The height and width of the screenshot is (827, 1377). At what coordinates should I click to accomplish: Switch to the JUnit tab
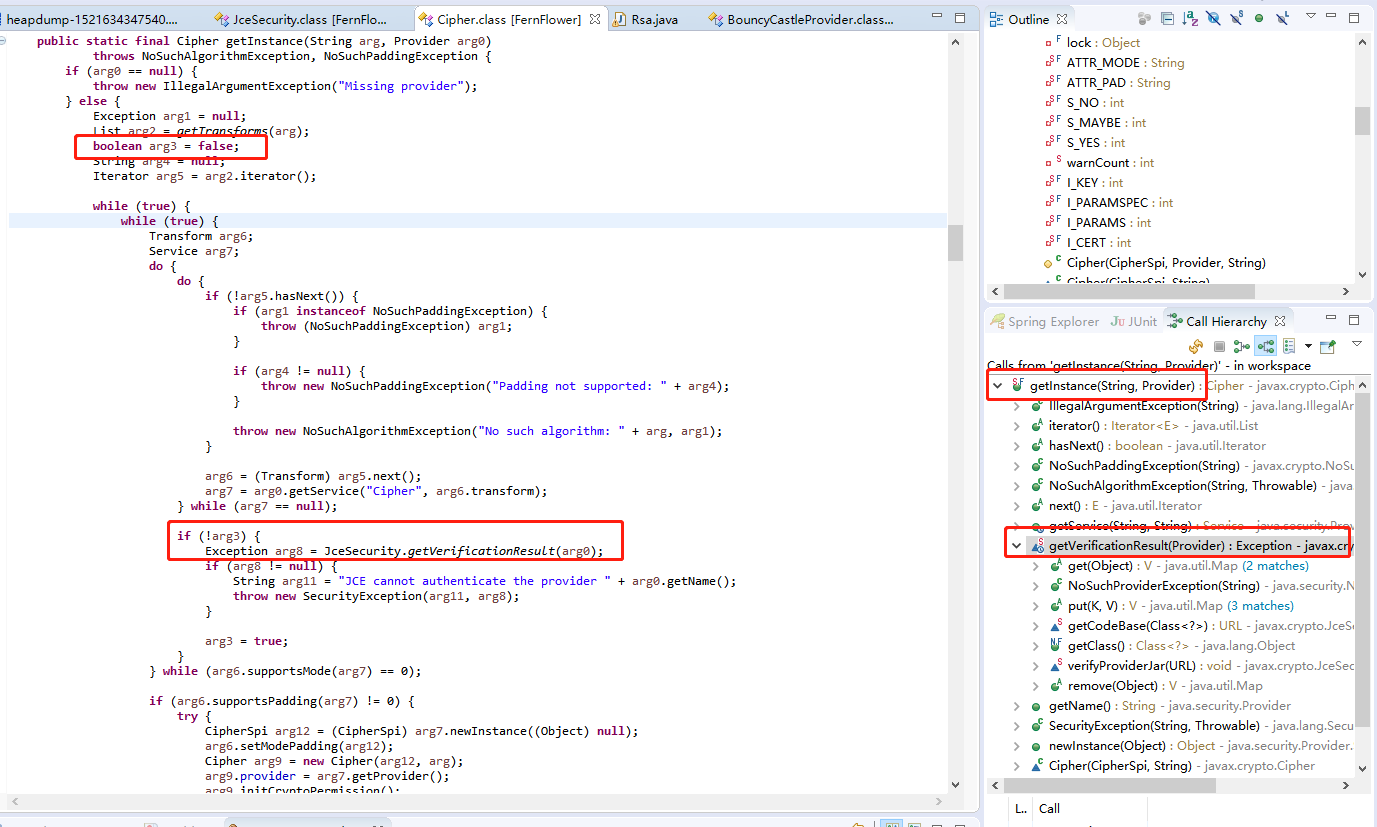[1133, 321]
